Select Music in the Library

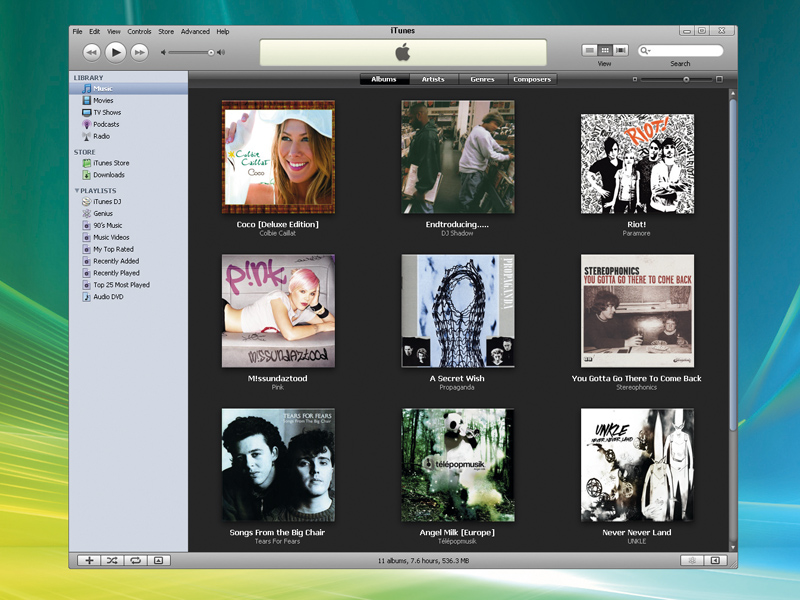click(129, 89)
